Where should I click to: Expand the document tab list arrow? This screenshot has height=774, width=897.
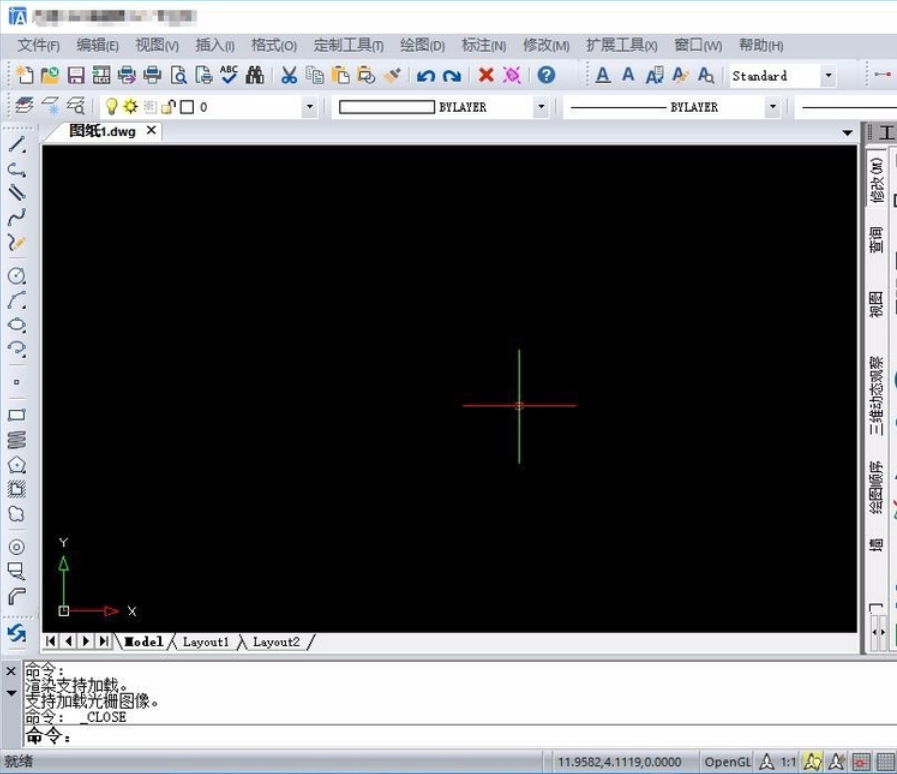pos(847,133)
